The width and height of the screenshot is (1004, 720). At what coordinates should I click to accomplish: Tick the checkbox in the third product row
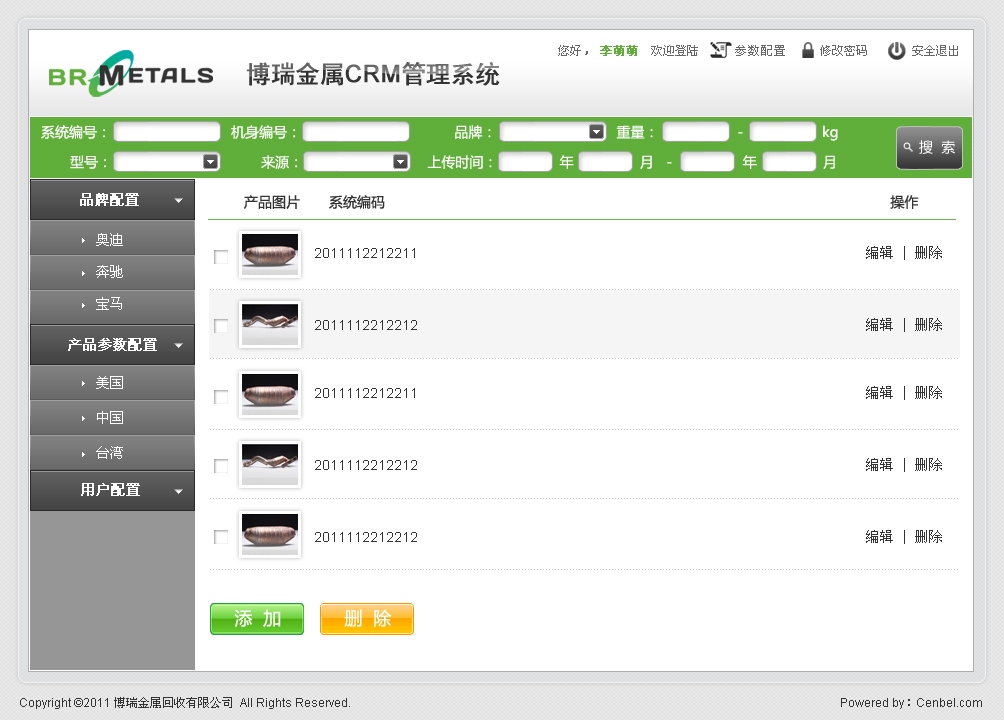[221, 397]
